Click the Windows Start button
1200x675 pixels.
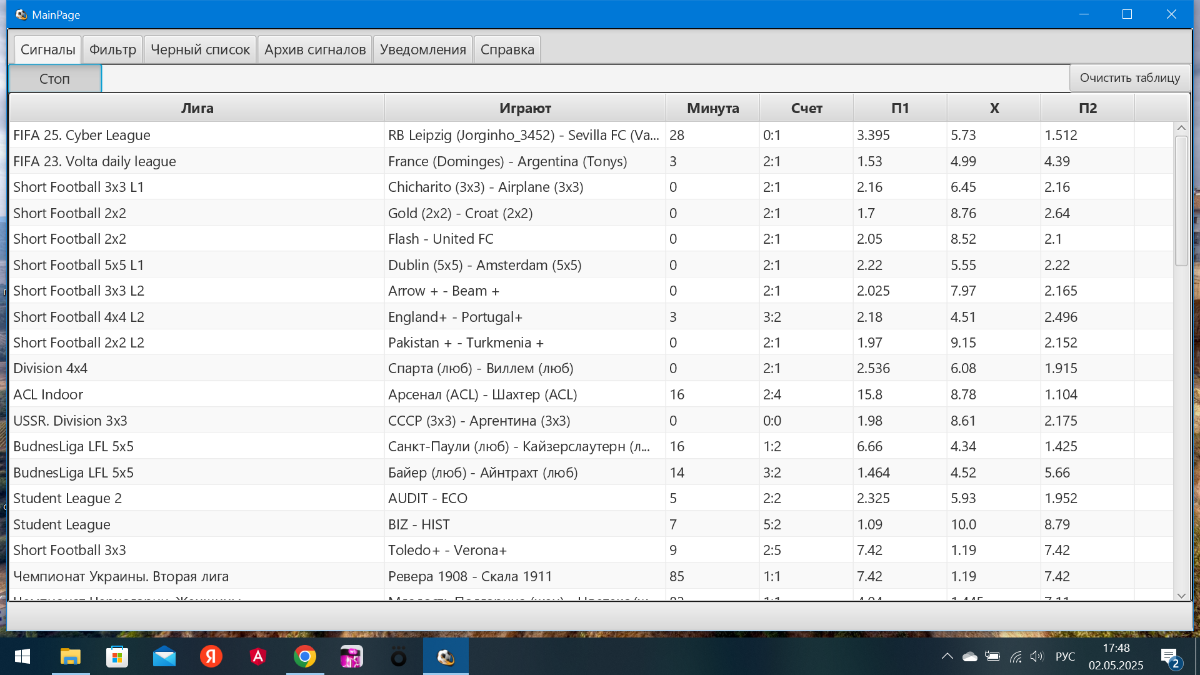[x=22, y=656]
